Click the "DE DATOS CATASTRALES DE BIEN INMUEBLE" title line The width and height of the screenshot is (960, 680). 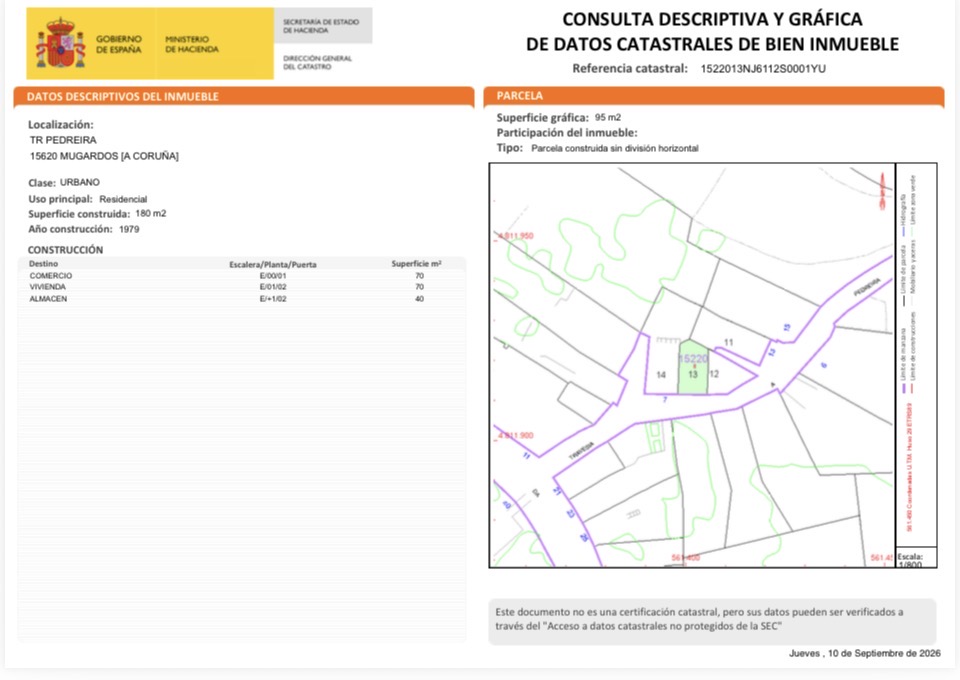click(x=712, y=44)
